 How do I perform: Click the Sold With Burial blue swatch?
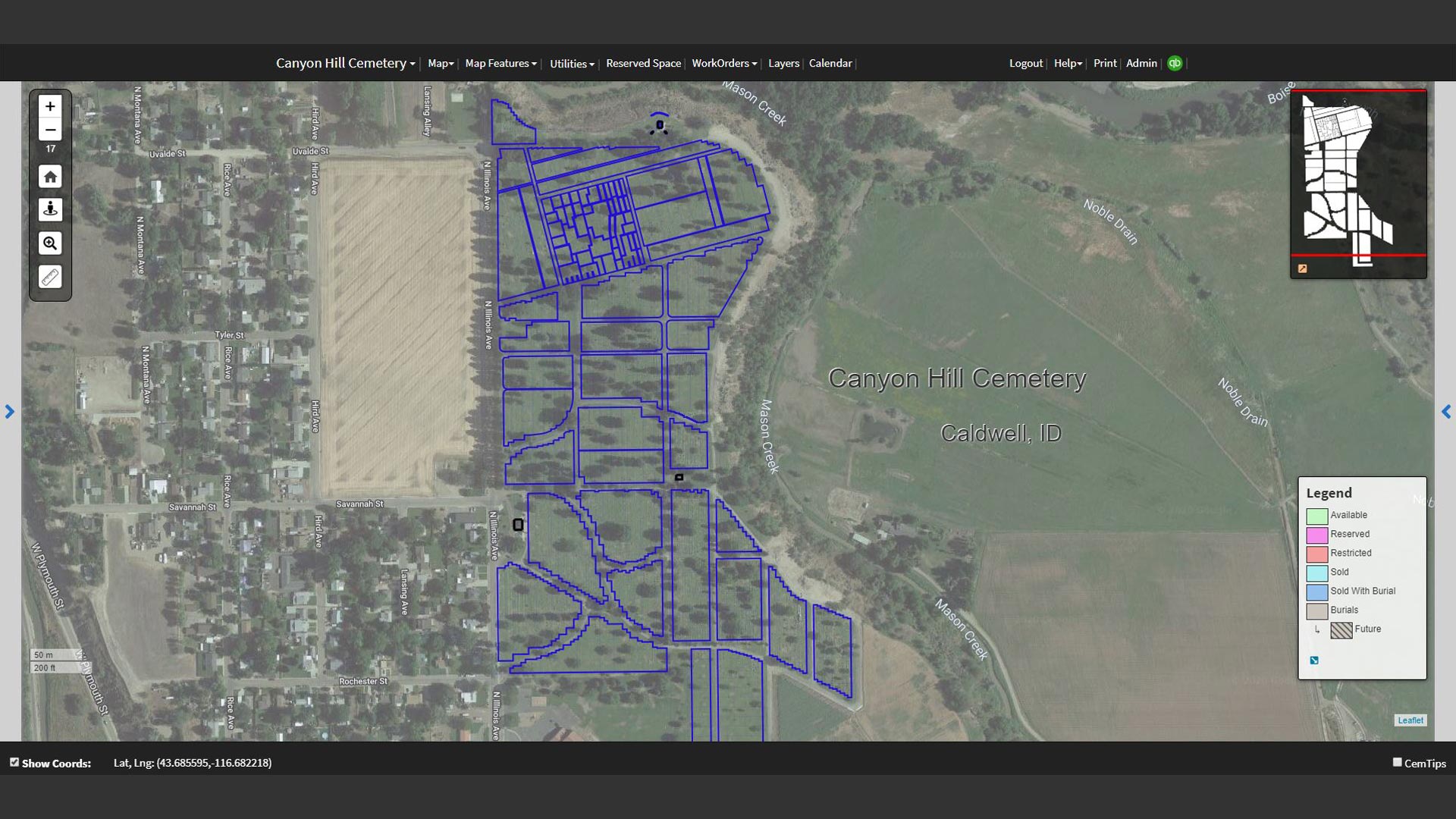pos(1317,592)
